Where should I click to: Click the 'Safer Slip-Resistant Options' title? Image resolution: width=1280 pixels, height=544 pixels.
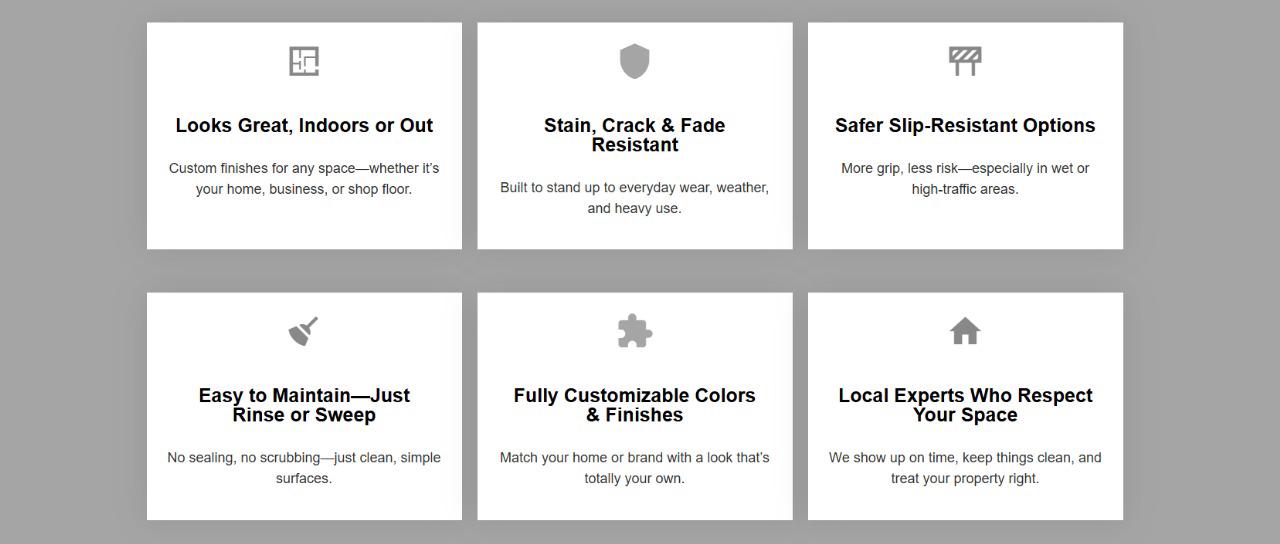(x=965, y=126)
